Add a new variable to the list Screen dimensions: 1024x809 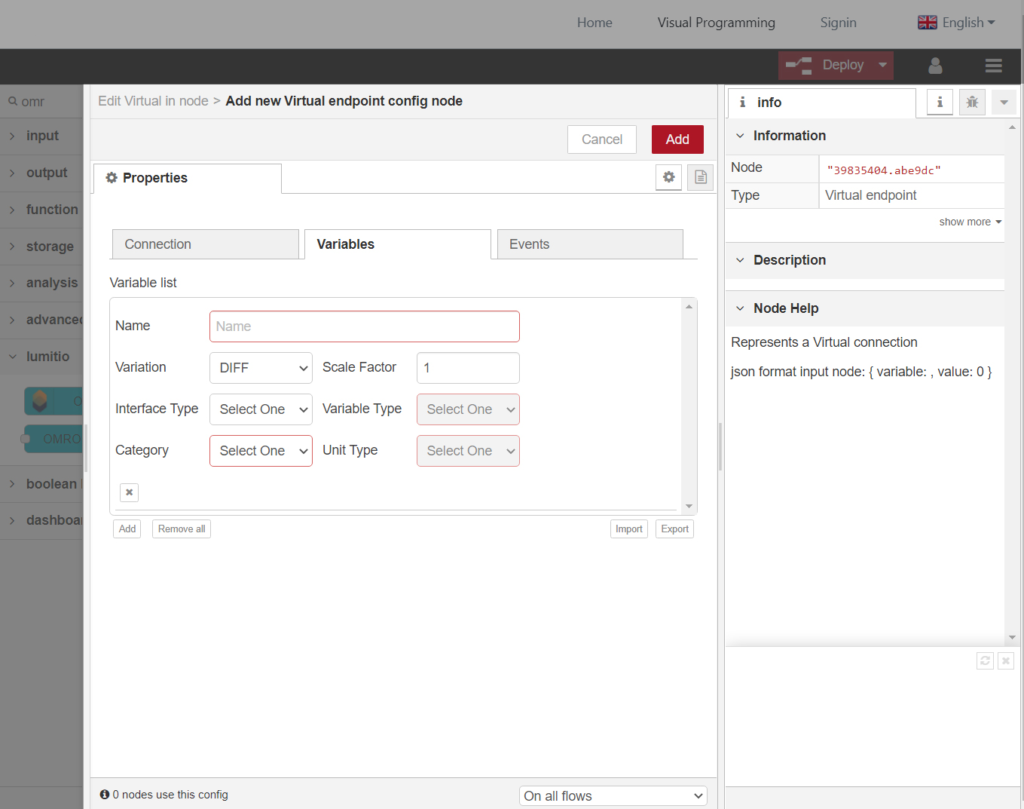click(x=127, y=529)
